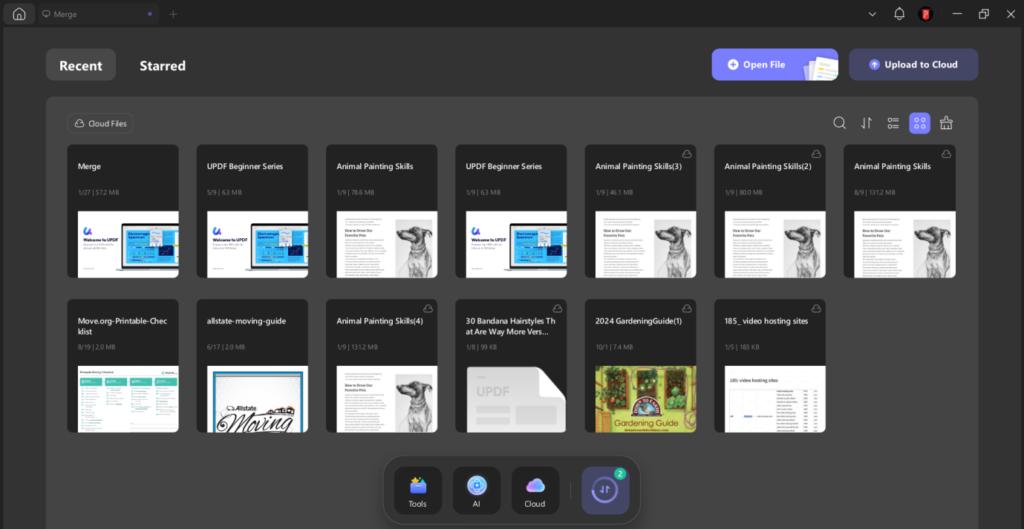Click the Upload to Cloud button
Viewport: 1024px width, 529px height.
(x=913, y=65)
